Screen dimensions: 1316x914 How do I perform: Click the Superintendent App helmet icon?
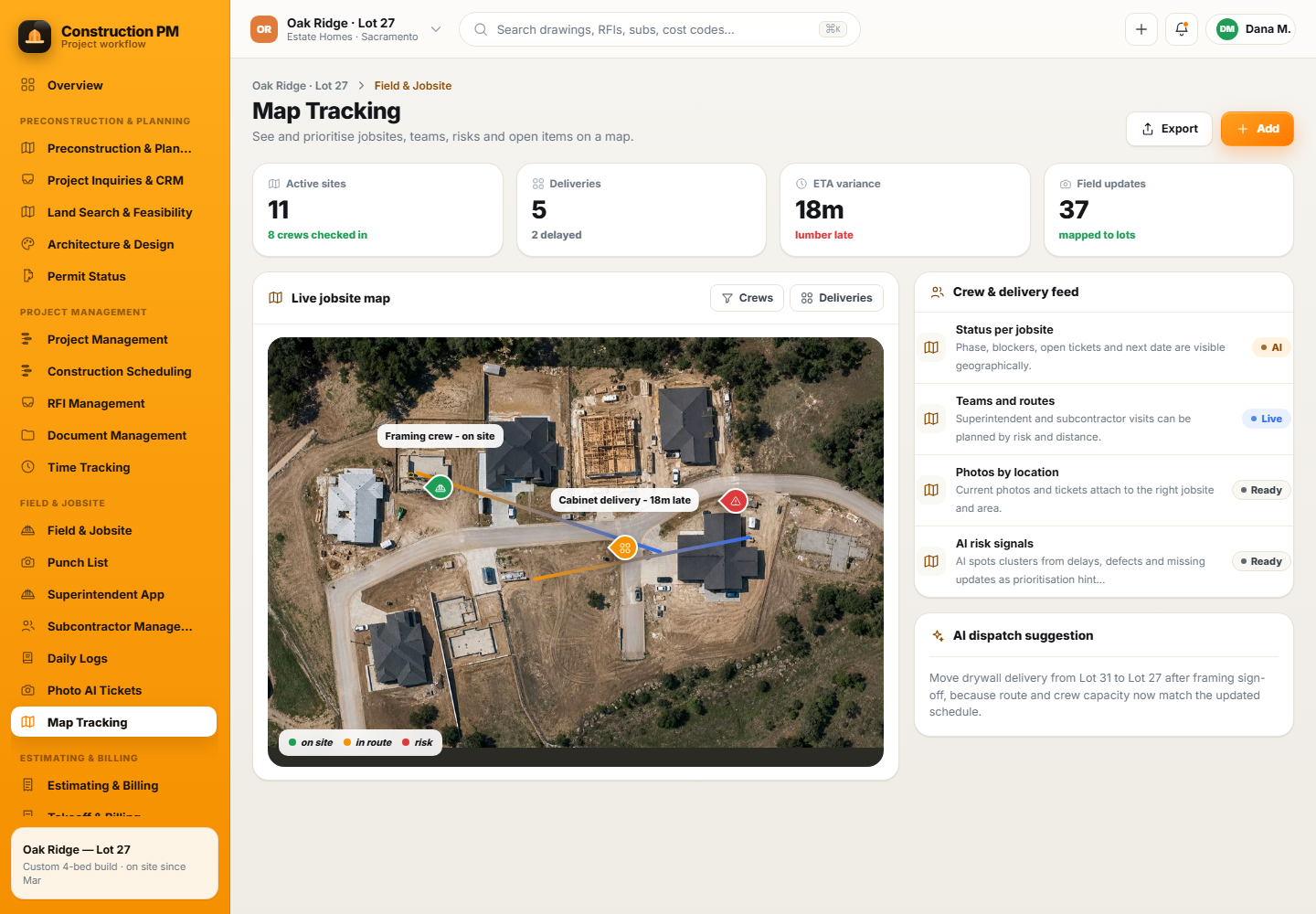(28, 594)
